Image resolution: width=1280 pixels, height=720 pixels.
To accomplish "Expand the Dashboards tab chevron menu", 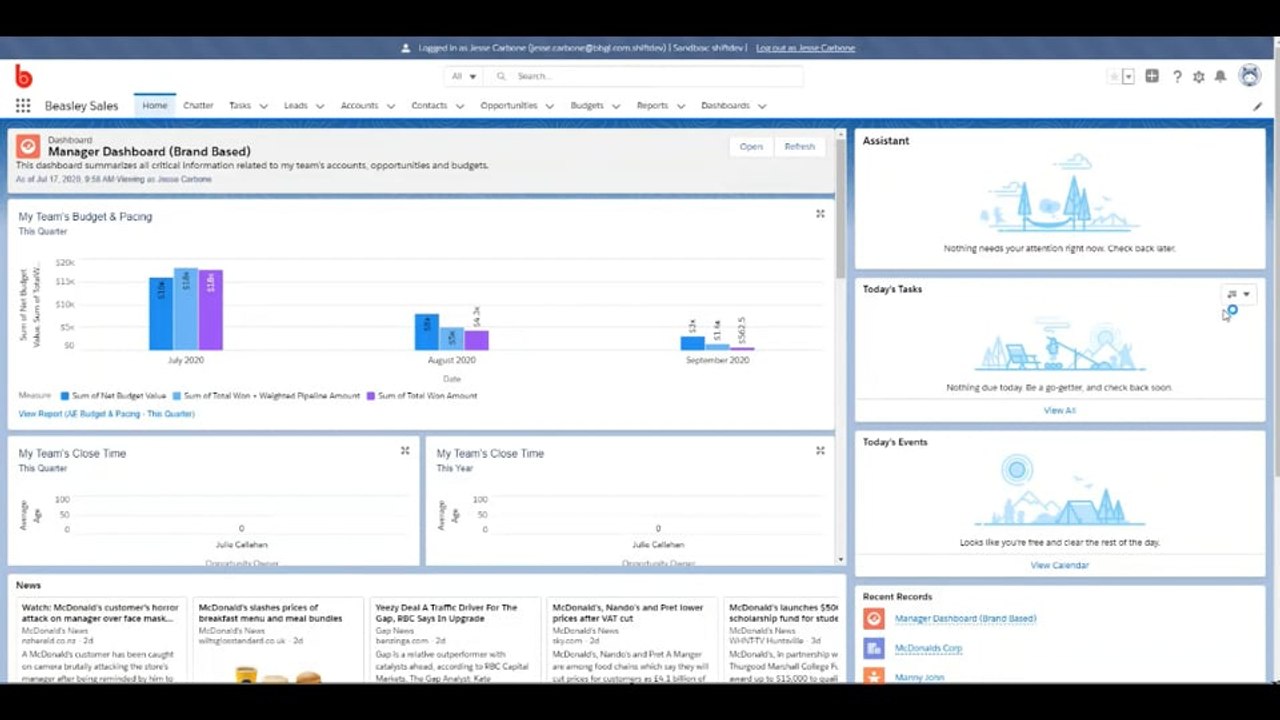I will (761, 106).
